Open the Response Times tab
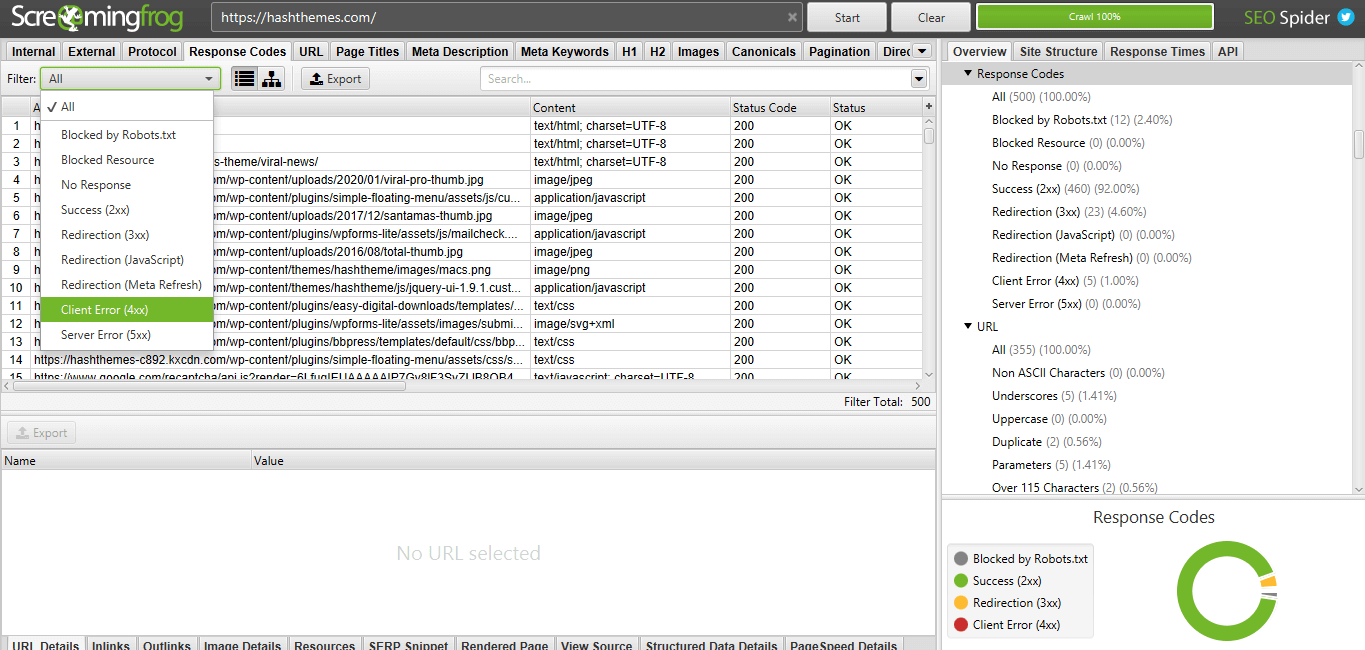This screenshot has height=650, width=1365. pos(1157,51)
